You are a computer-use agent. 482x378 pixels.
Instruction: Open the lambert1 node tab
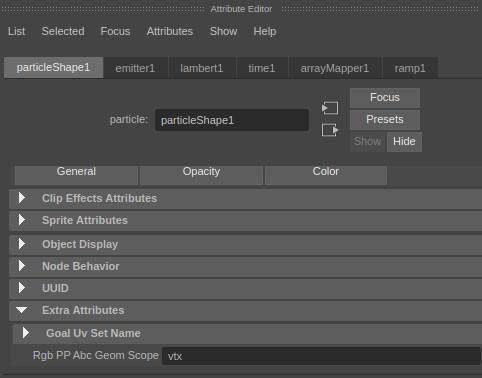202,68
